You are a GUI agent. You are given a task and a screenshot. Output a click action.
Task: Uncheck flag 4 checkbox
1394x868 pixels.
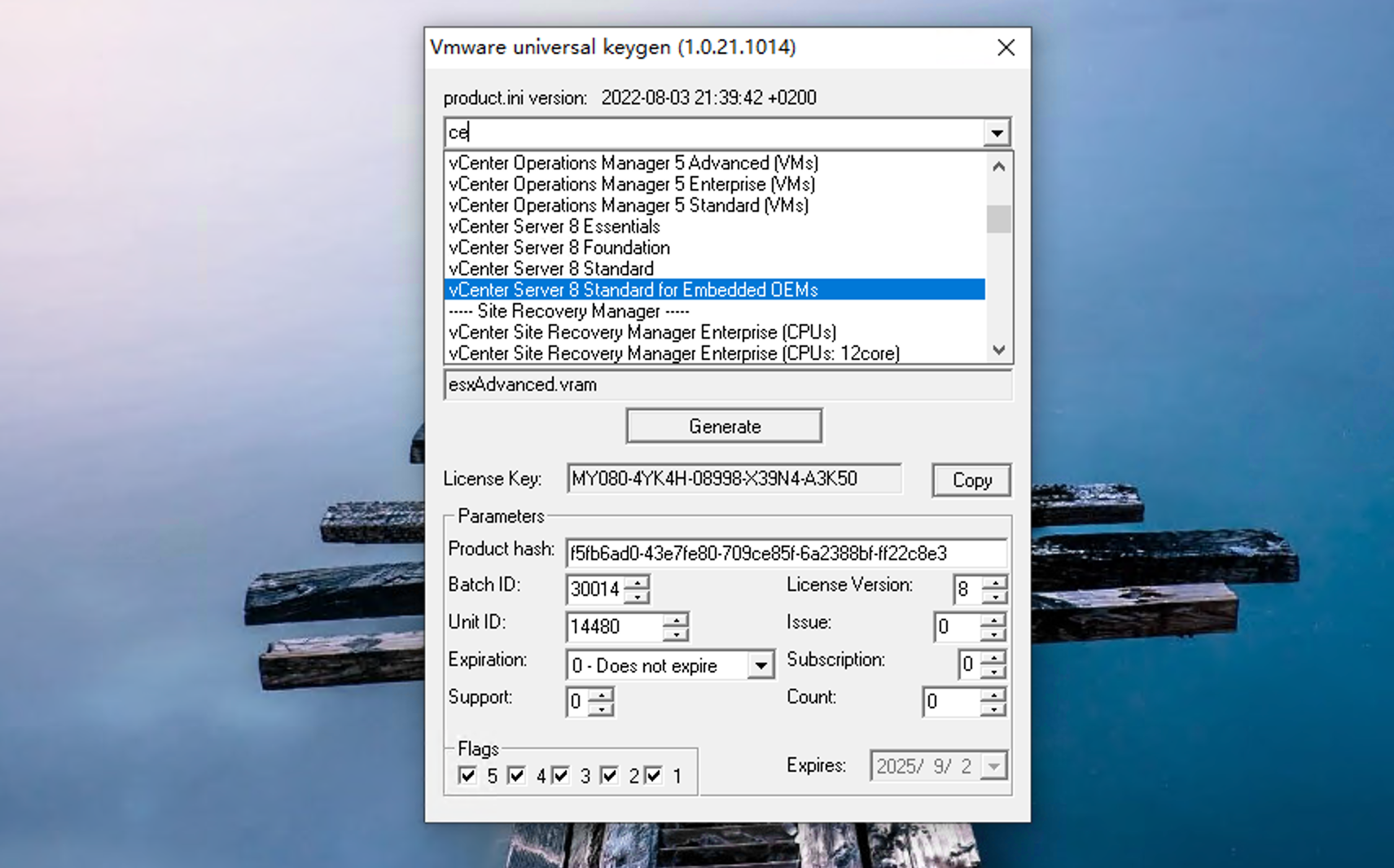(x=516, y=775)
